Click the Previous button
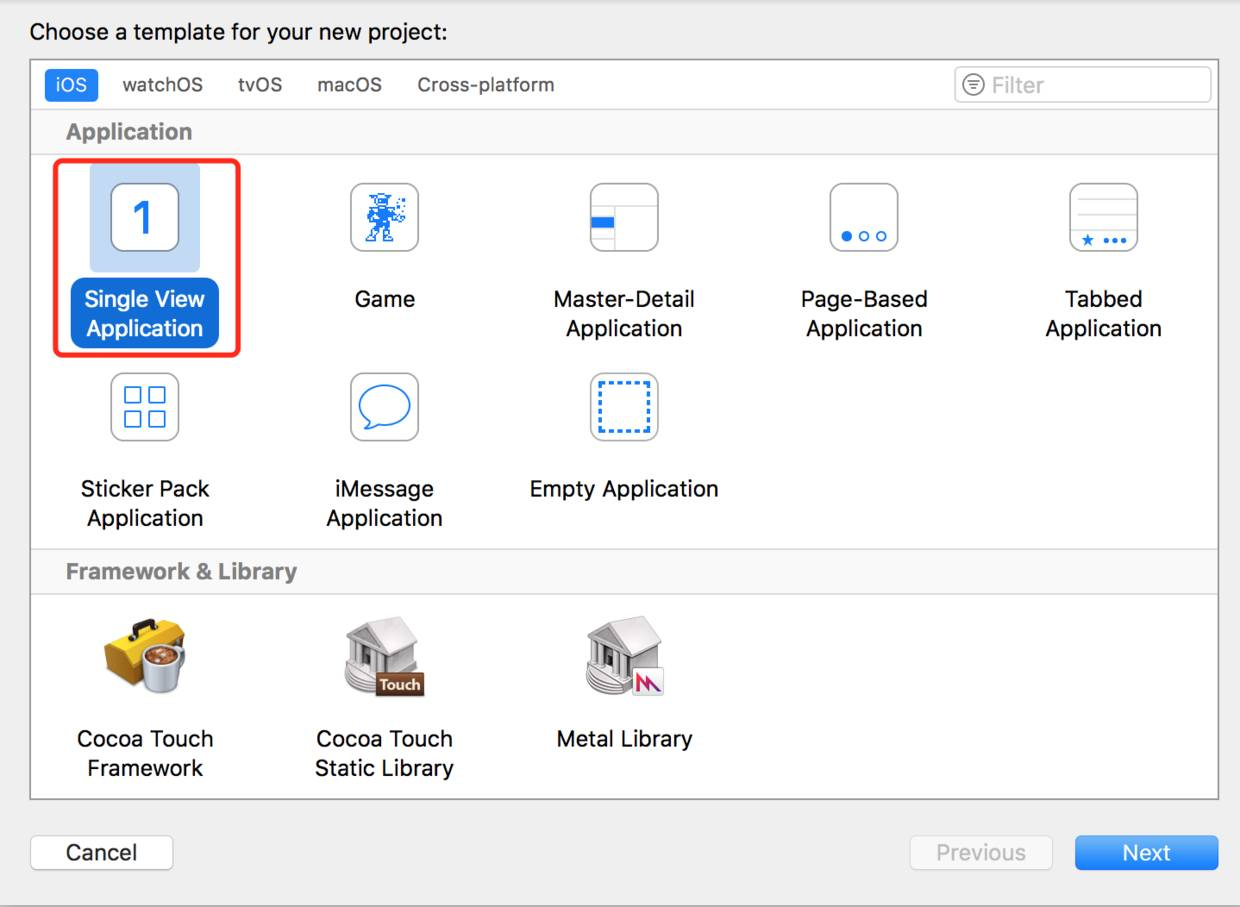 point(980,853)
